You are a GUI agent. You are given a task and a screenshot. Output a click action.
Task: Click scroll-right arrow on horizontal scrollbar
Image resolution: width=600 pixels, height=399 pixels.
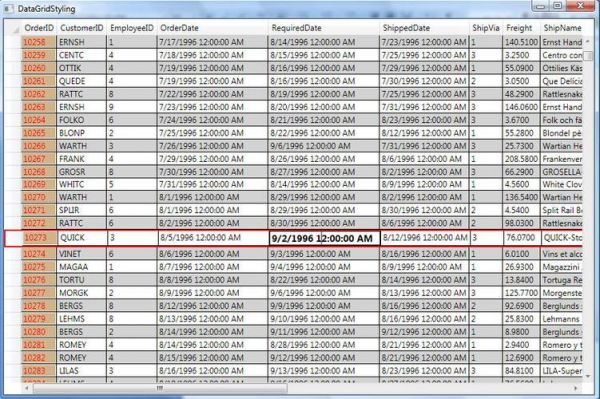pyautogui.click(x=576, y=388)
